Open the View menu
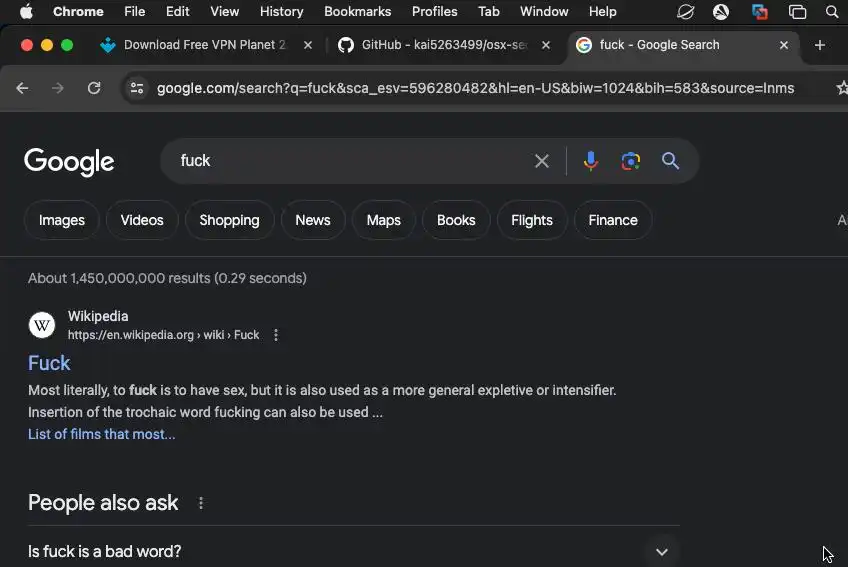The width and height of the screenshot is (848, 567). tap(224, 11)
